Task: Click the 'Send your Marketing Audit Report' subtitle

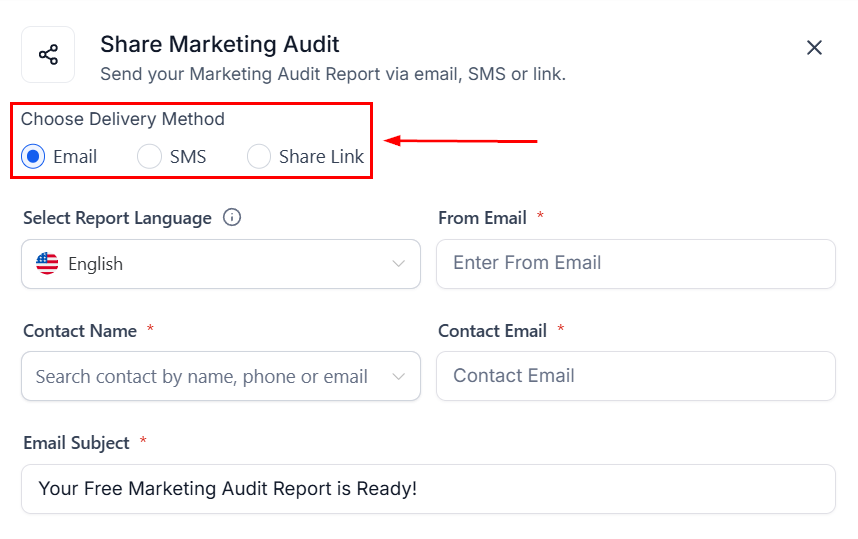Action: tap(333, 74)
